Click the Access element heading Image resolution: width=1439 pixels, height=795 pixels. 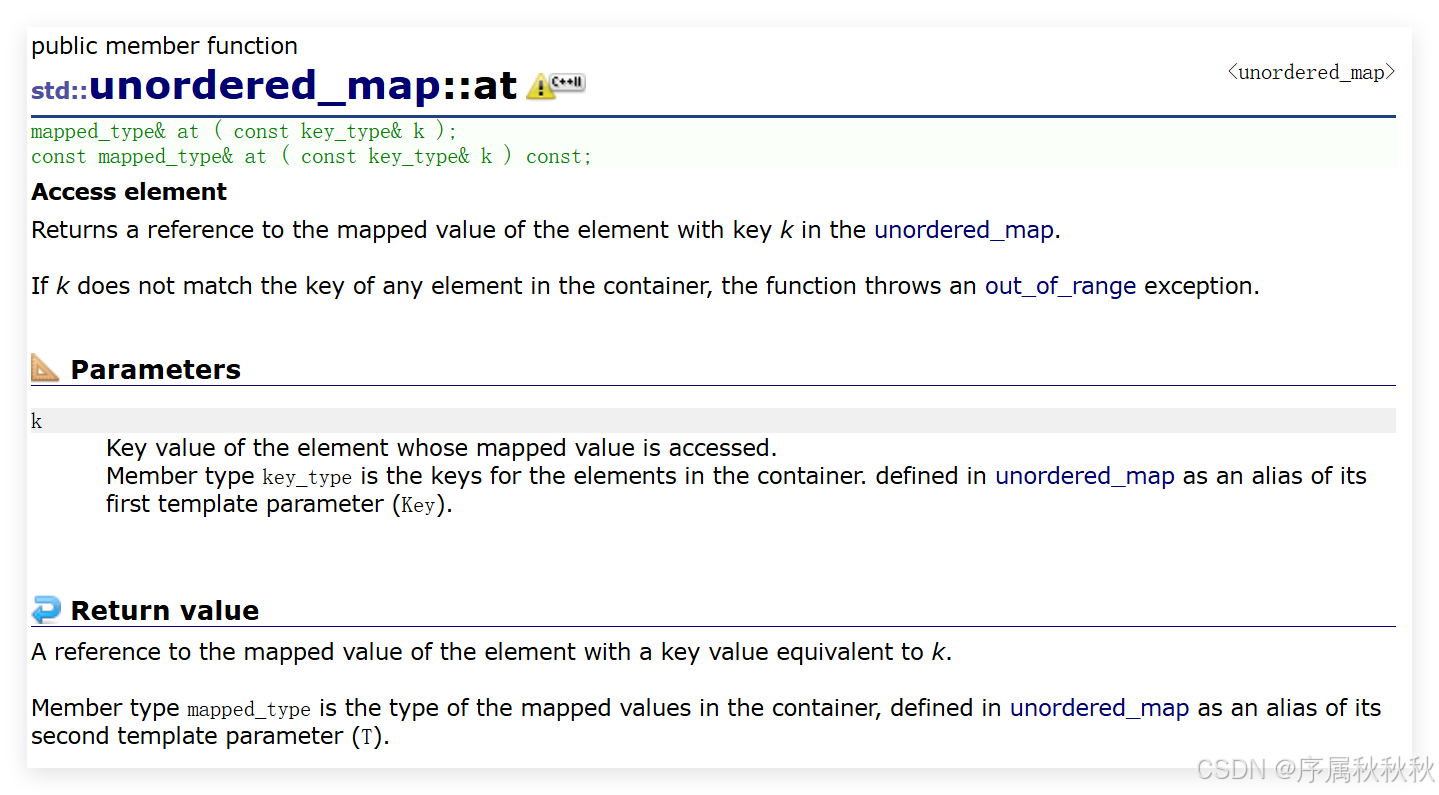[x=129, y=192]
